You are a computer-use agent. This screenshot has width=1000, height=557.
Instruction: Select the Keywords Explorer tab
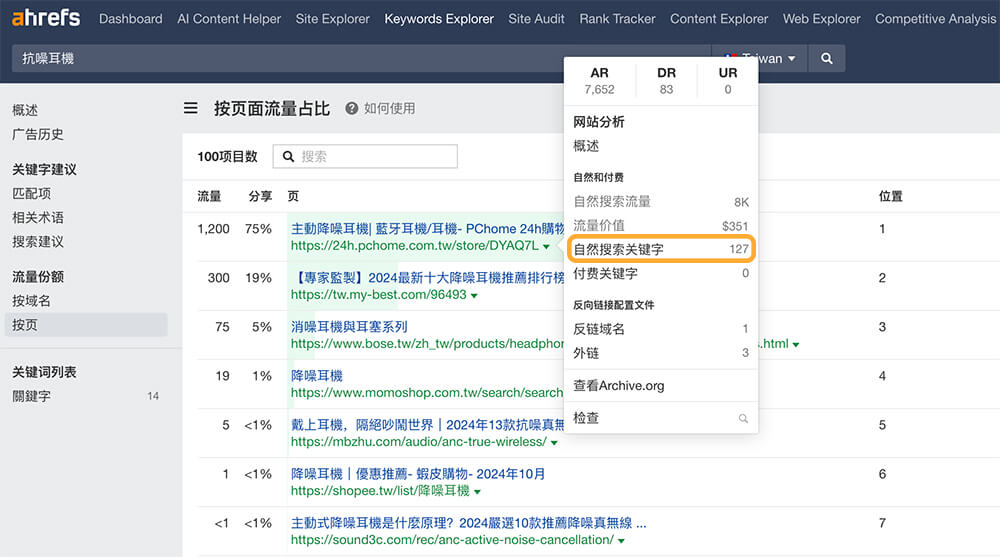pos(439,19)
